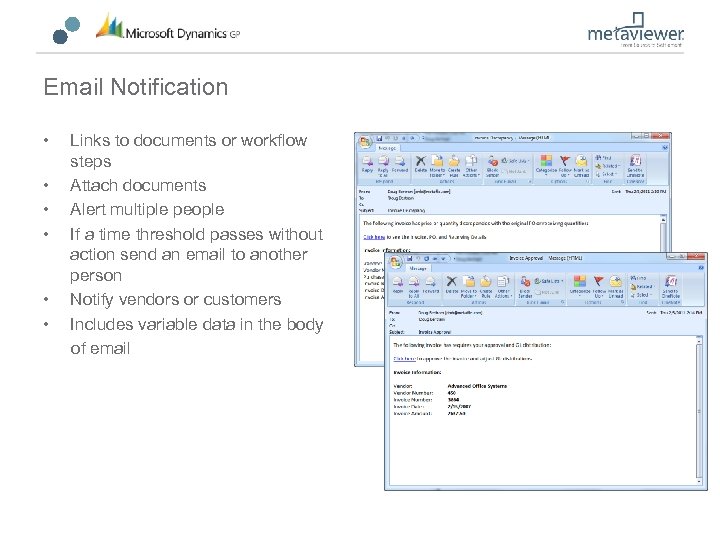Click Help icon in Invoice Approval window
720x540 pixels.
701,268
